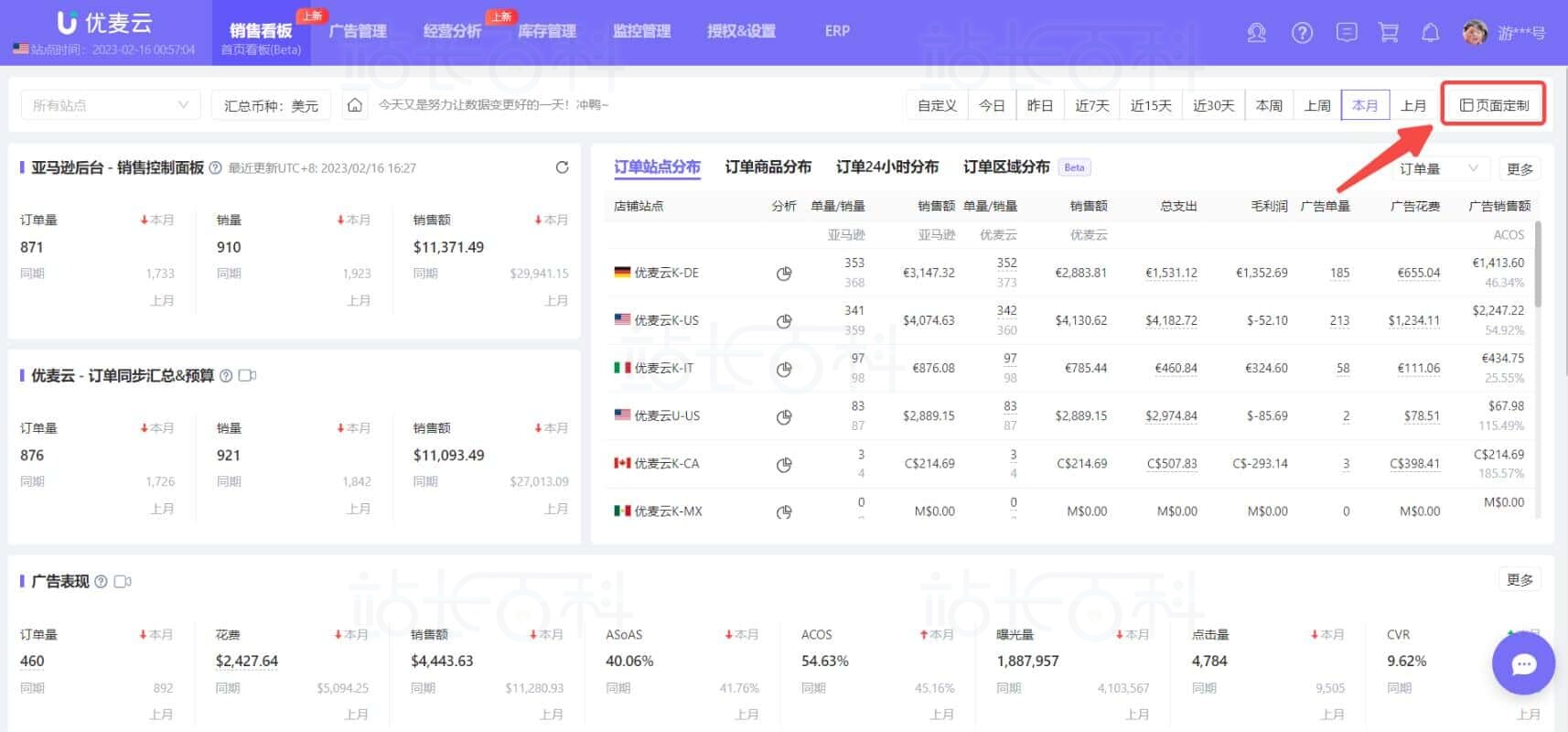
Task: Open analysis pie chart for 优麦云K-DE
Action: coord(784,274)
